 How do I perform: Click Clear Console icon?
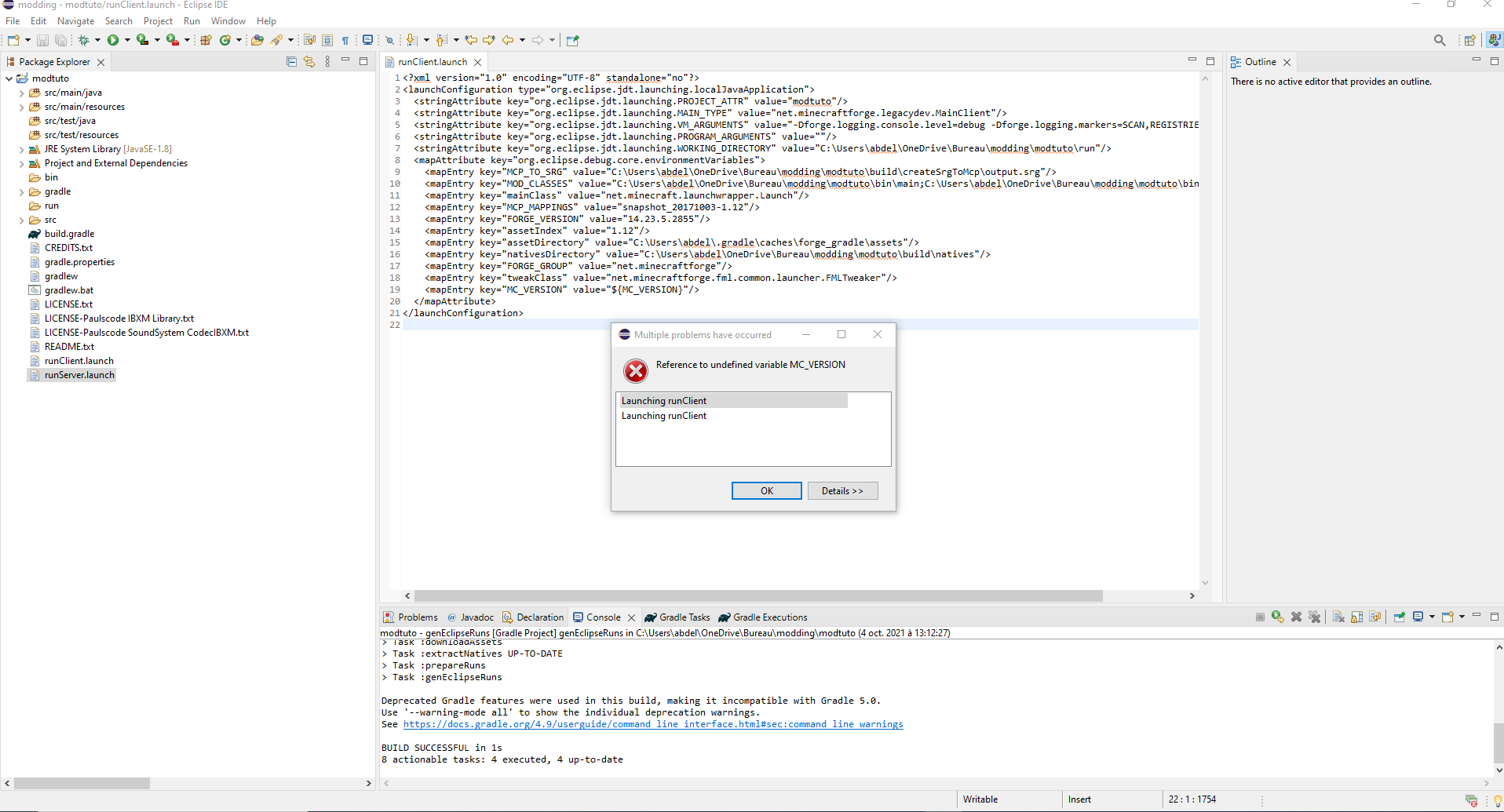coord(1338,617)
